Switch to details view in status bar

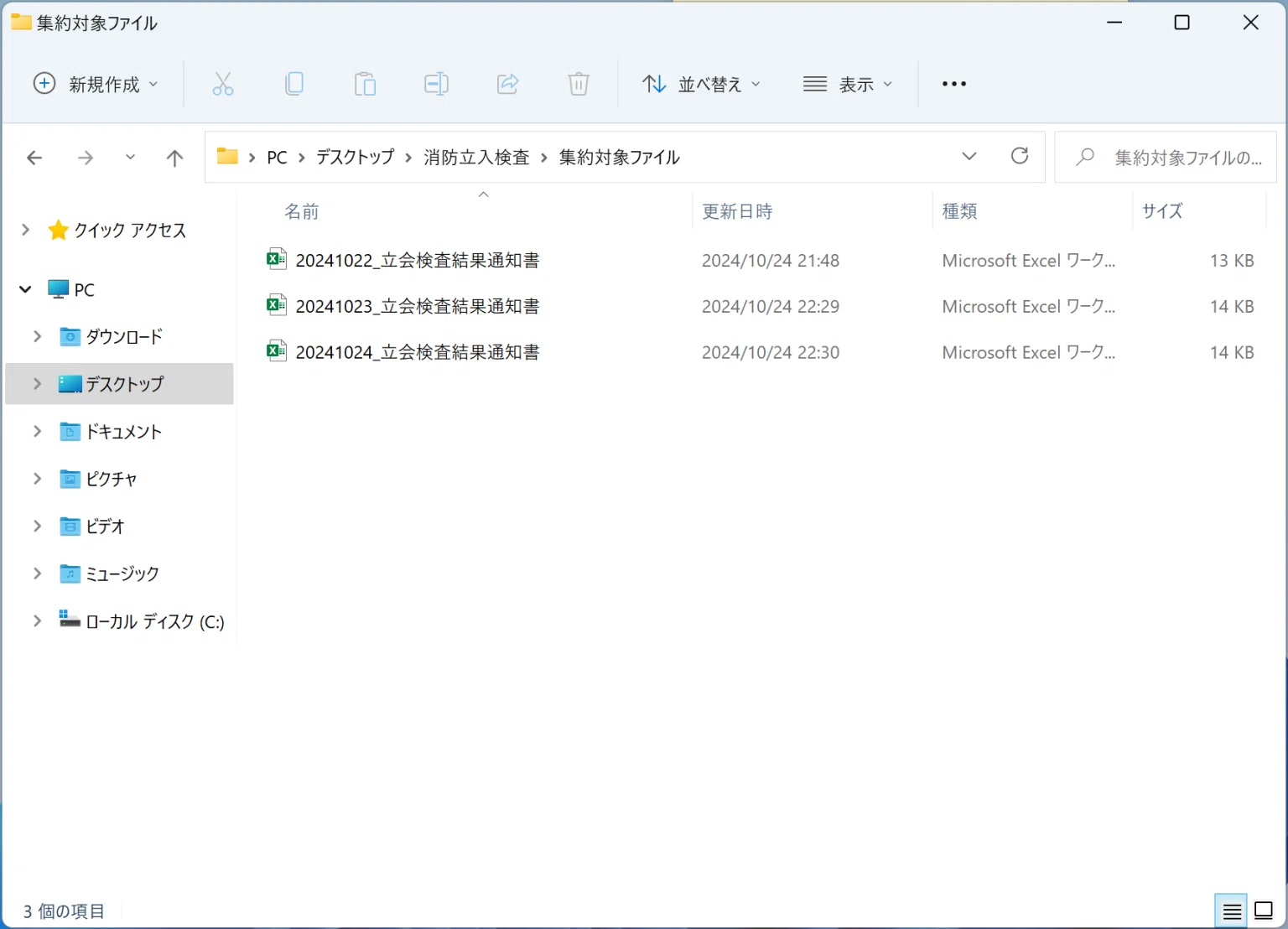(1231, 911)
